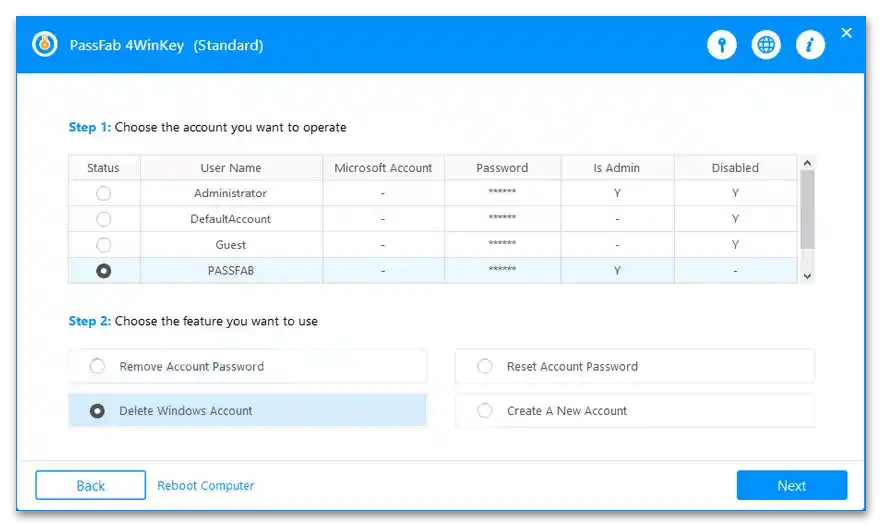Click the Reboot Computer link
882x527 pixels.
(206, 485)
